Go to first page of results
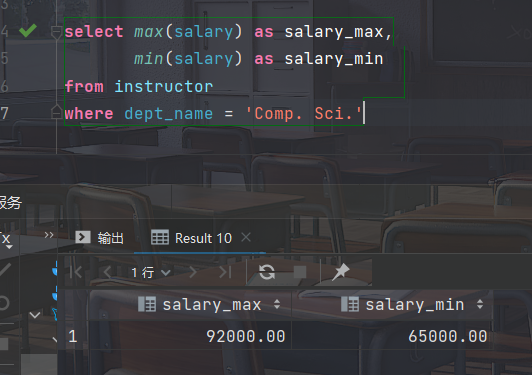The height and width of the screenshot is (375, 532). (76, 272)
